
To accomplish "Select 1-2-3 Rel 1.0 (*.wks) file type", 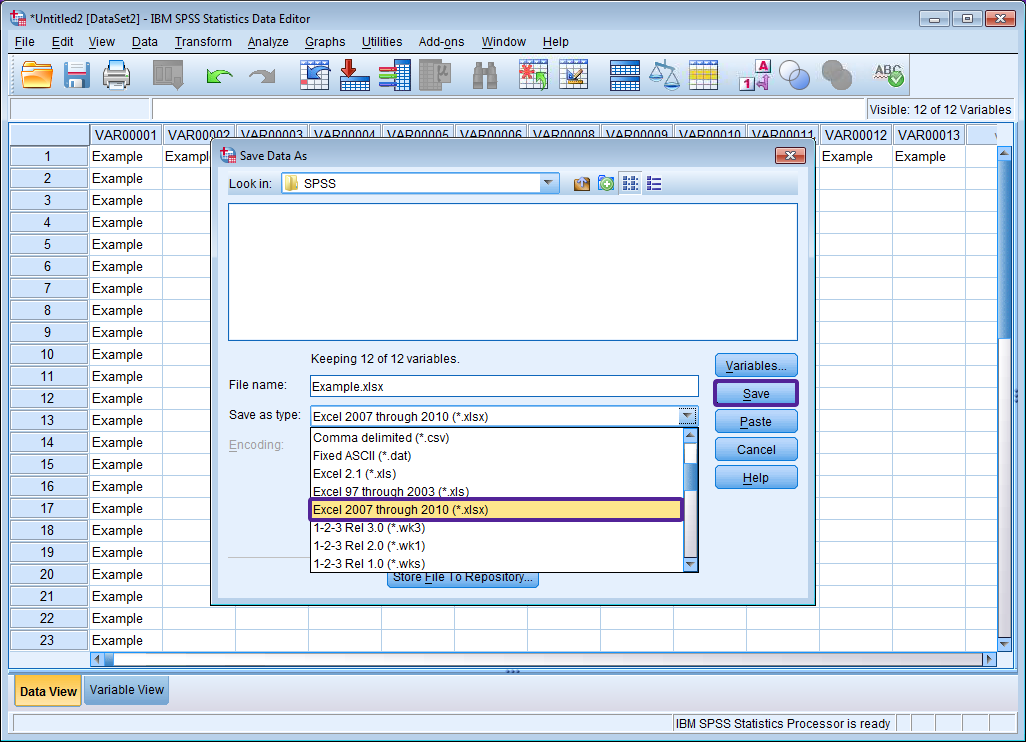I will coord(496,563).
